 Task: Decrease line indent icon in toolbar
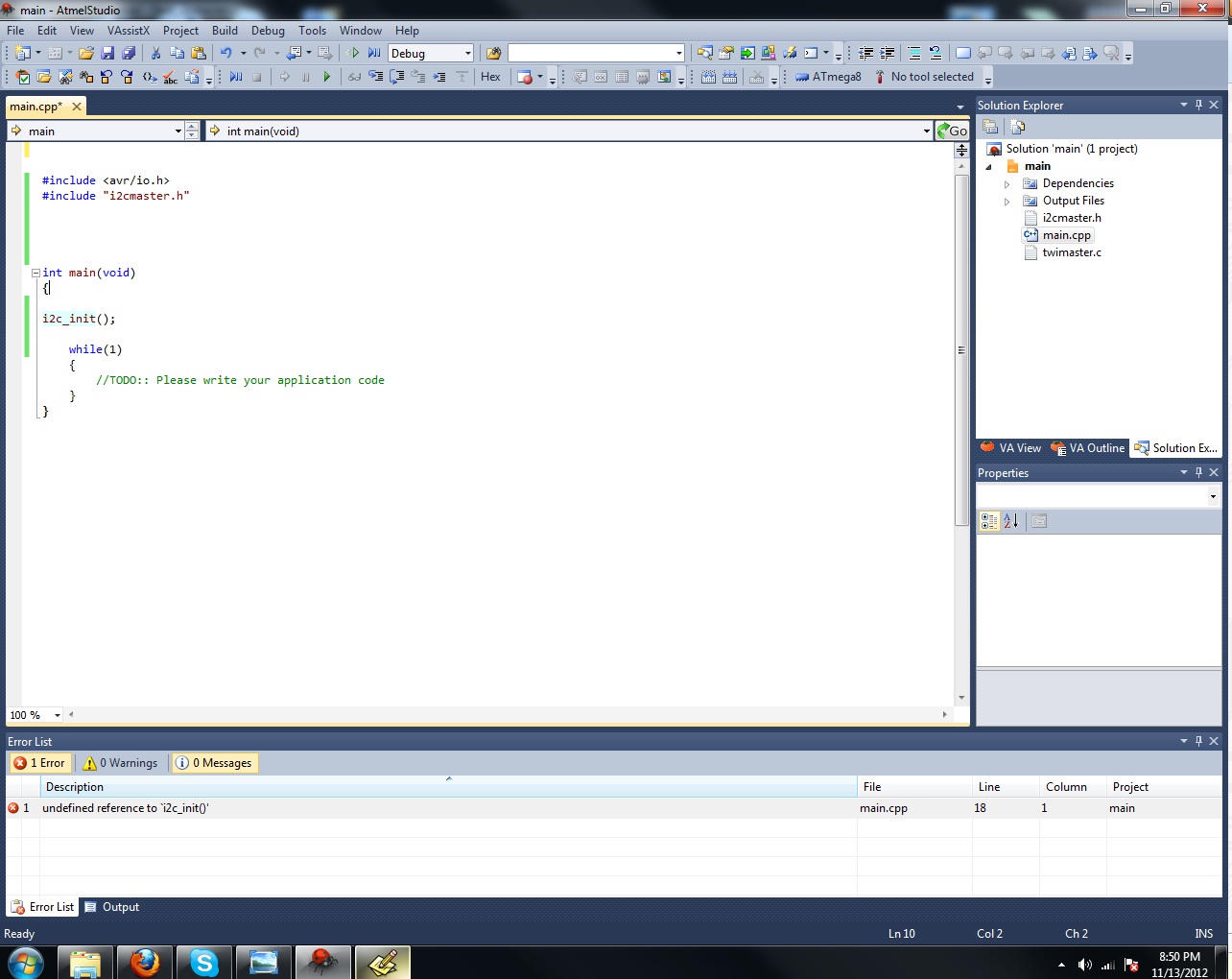(x=865, y=54)
